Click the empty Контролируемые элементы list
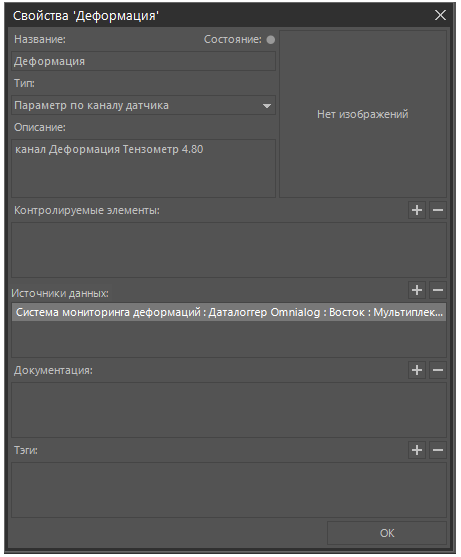The height and width of the screenshot is (557, 461). (x=229, y=250)
